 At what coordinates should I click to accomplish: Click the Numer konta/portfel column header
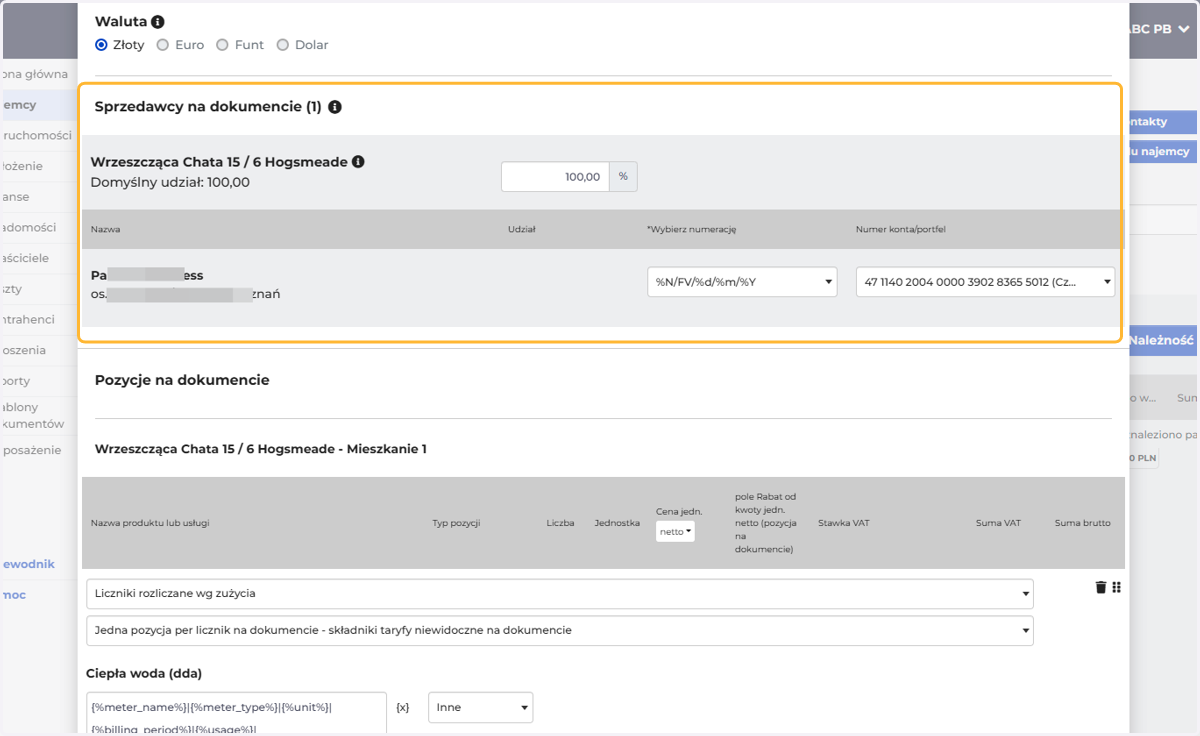[901, 229]
